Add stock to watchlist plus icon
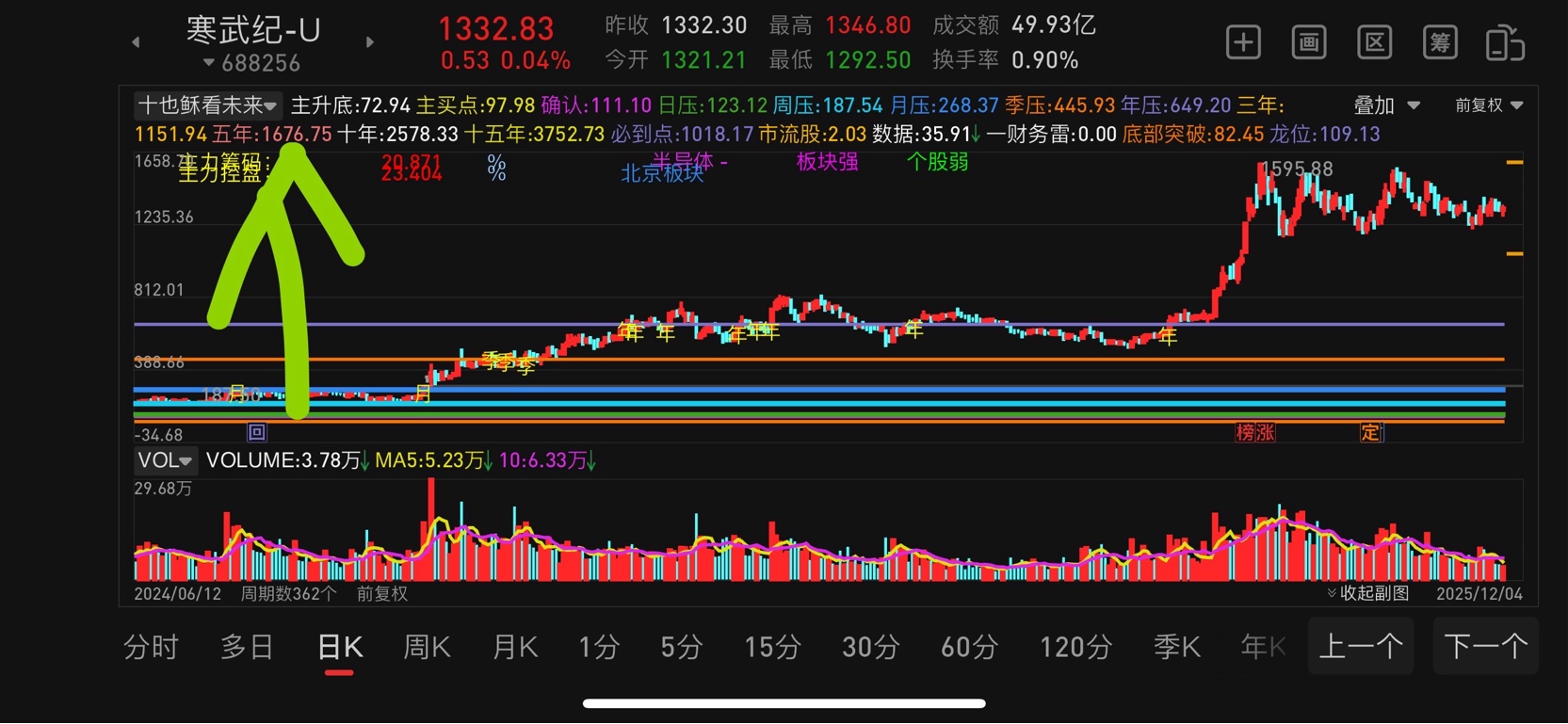This screenshot has height=724, width=1568. pos(1243,42)
